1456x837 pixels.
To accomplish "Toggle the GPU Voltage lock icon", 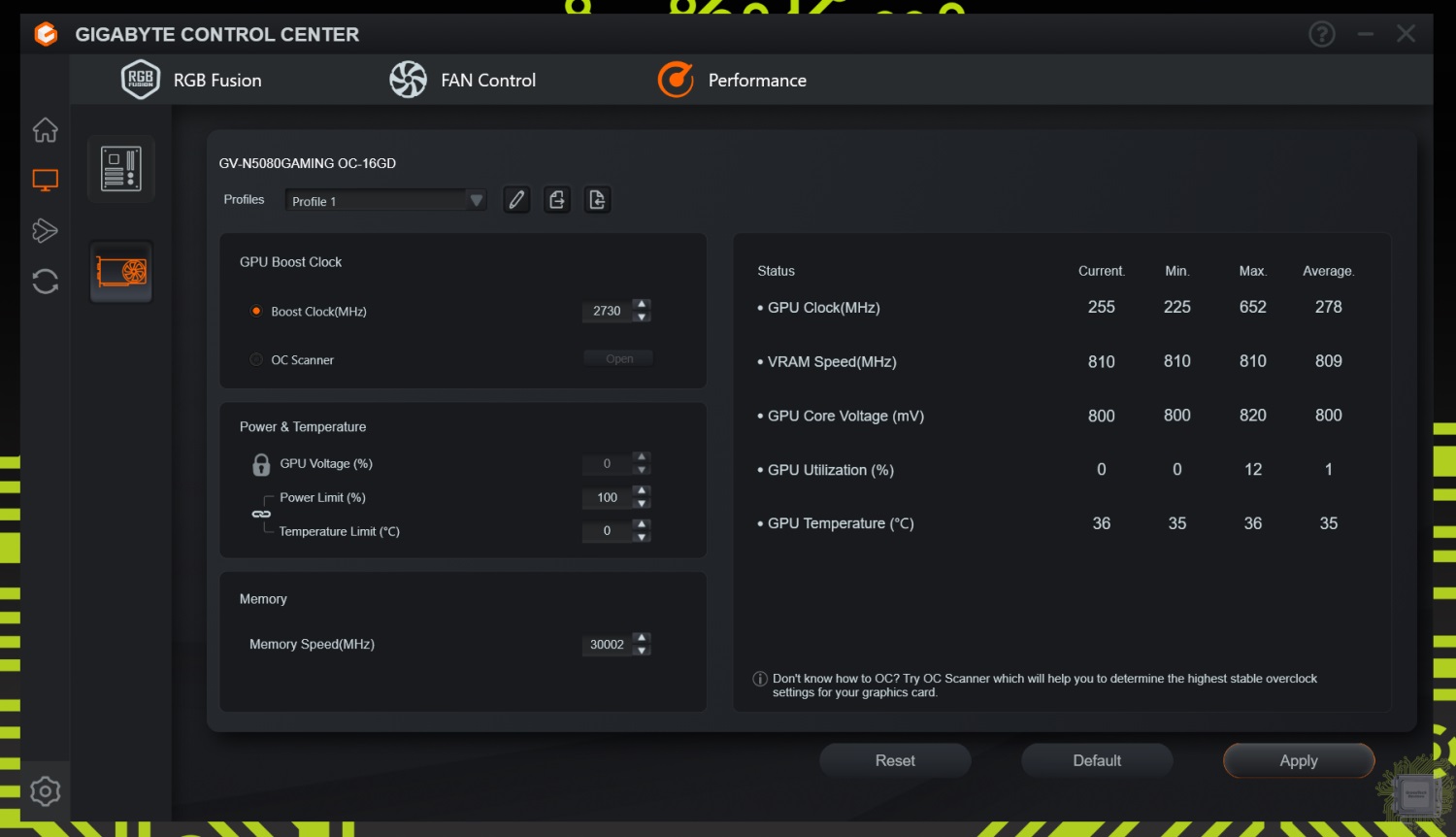I will 261,464.
